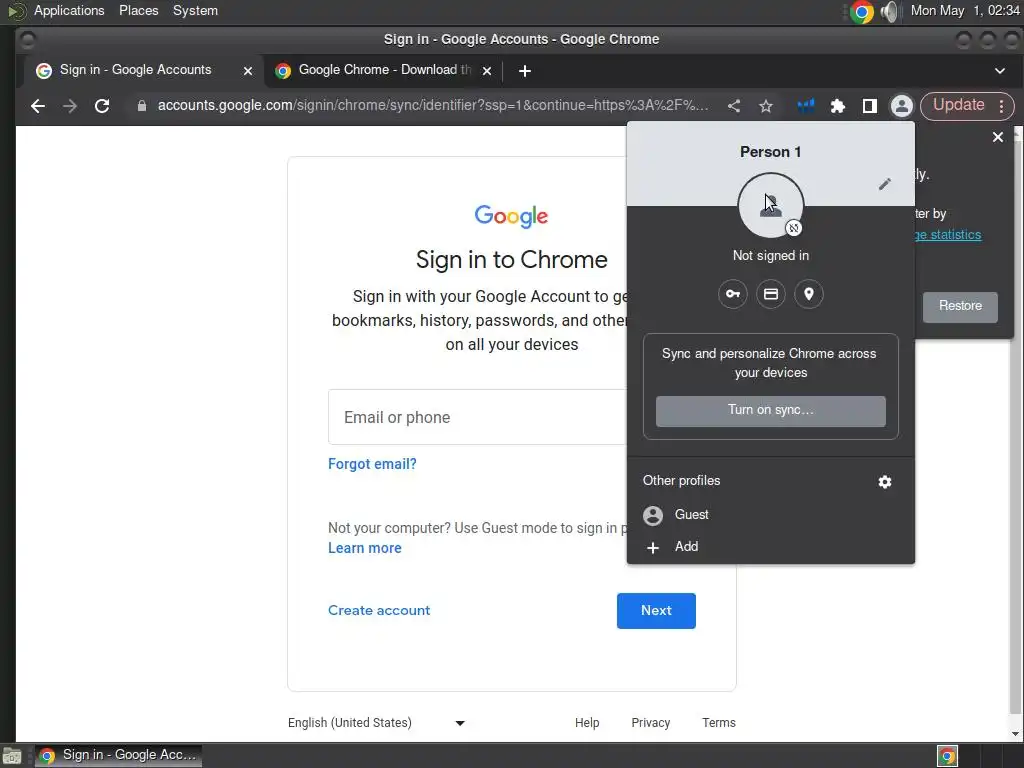Open the Help footer link

coord(587,723)
